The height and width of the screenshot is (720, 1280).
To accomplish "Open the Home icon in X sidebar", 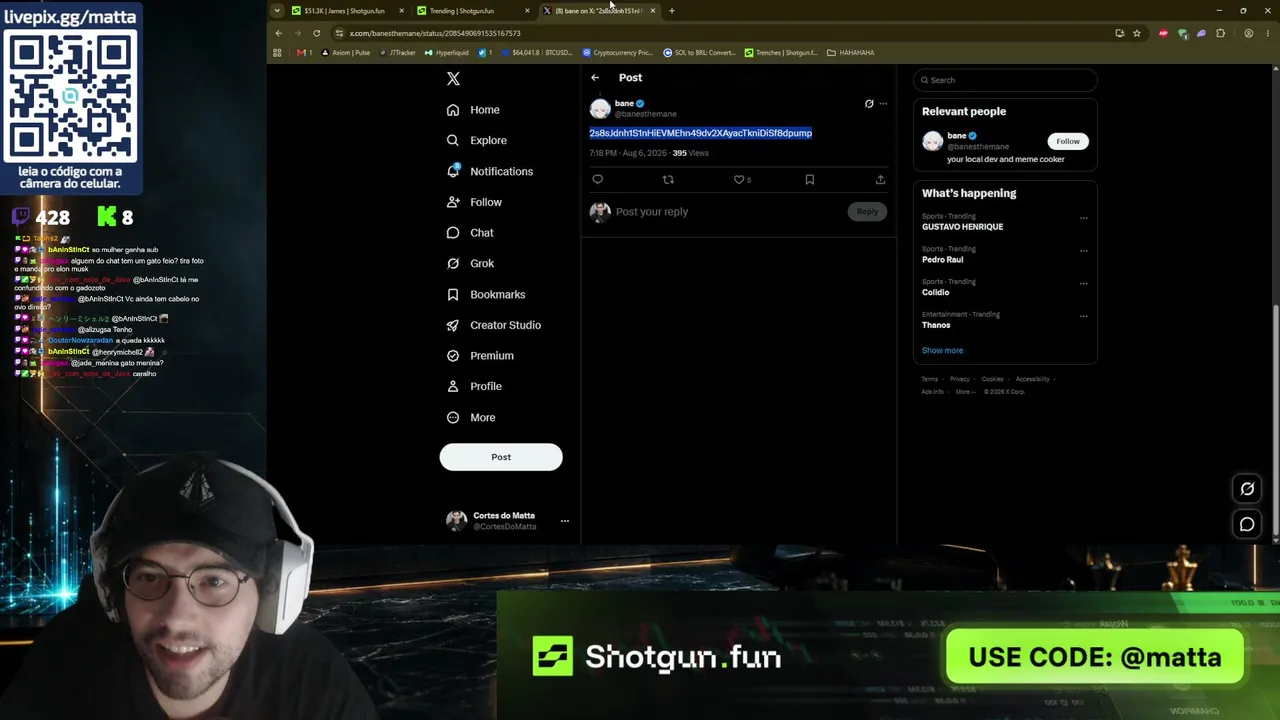I will [453, 110].
